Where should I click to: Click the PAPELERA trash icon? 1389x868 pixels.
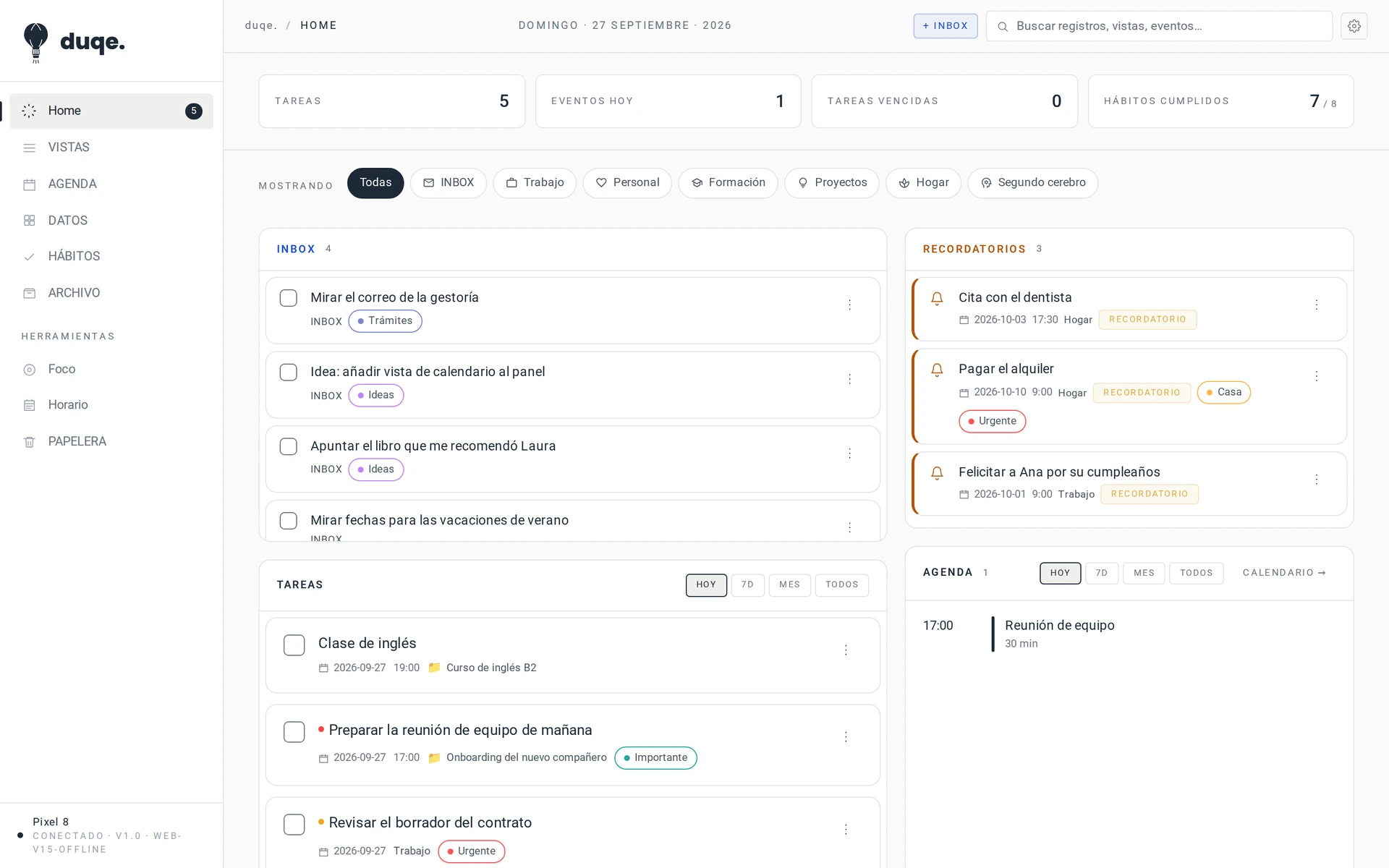(x=29, y=442)
